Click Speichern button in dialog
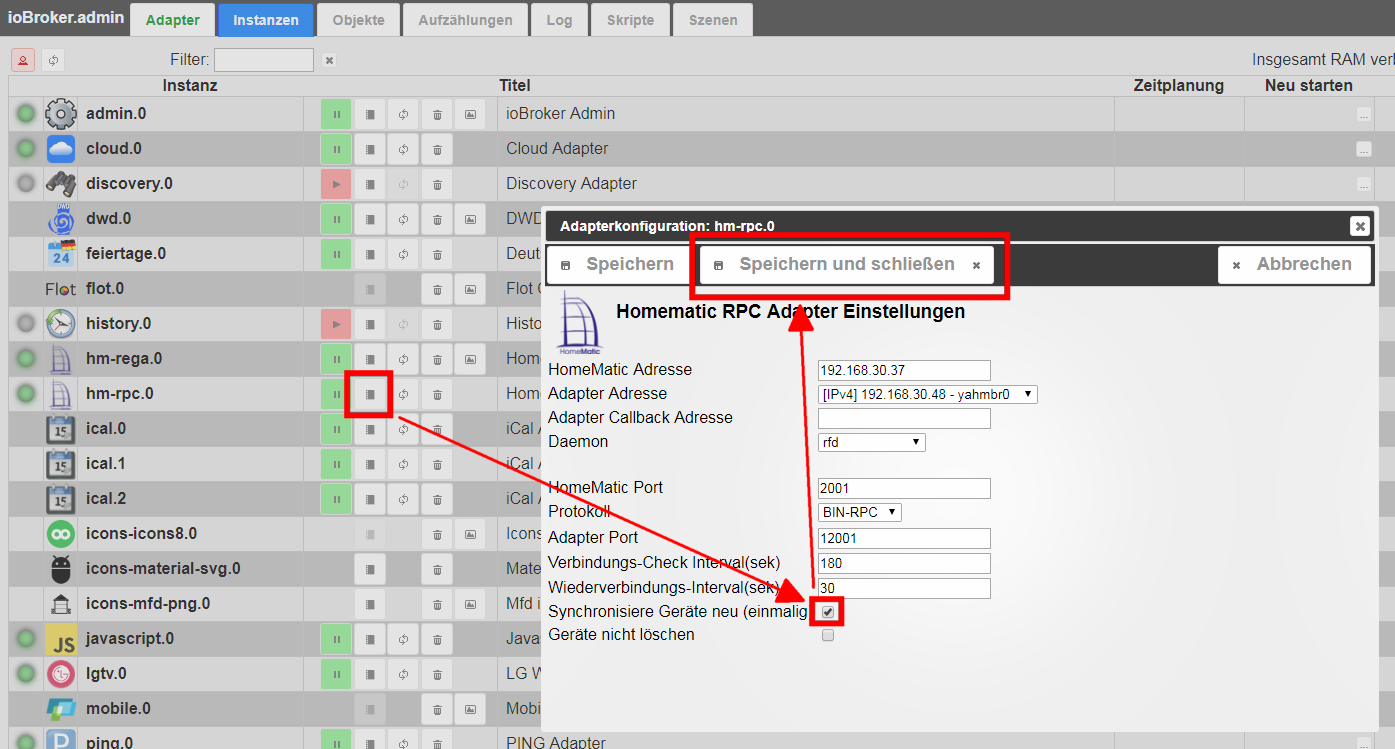The image size is (1395, 749). coord(618,265)
